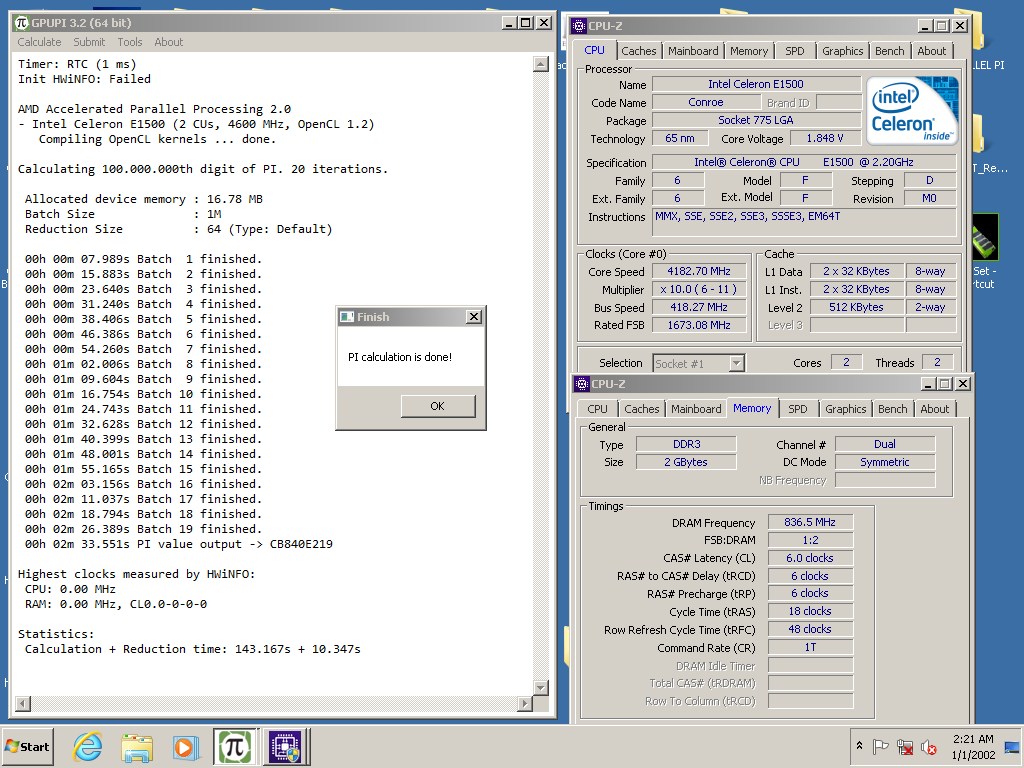1024x768 pixels.
Task: Select the Bench tab in lower CPU-Z window
Action: [x=893, y=409]
